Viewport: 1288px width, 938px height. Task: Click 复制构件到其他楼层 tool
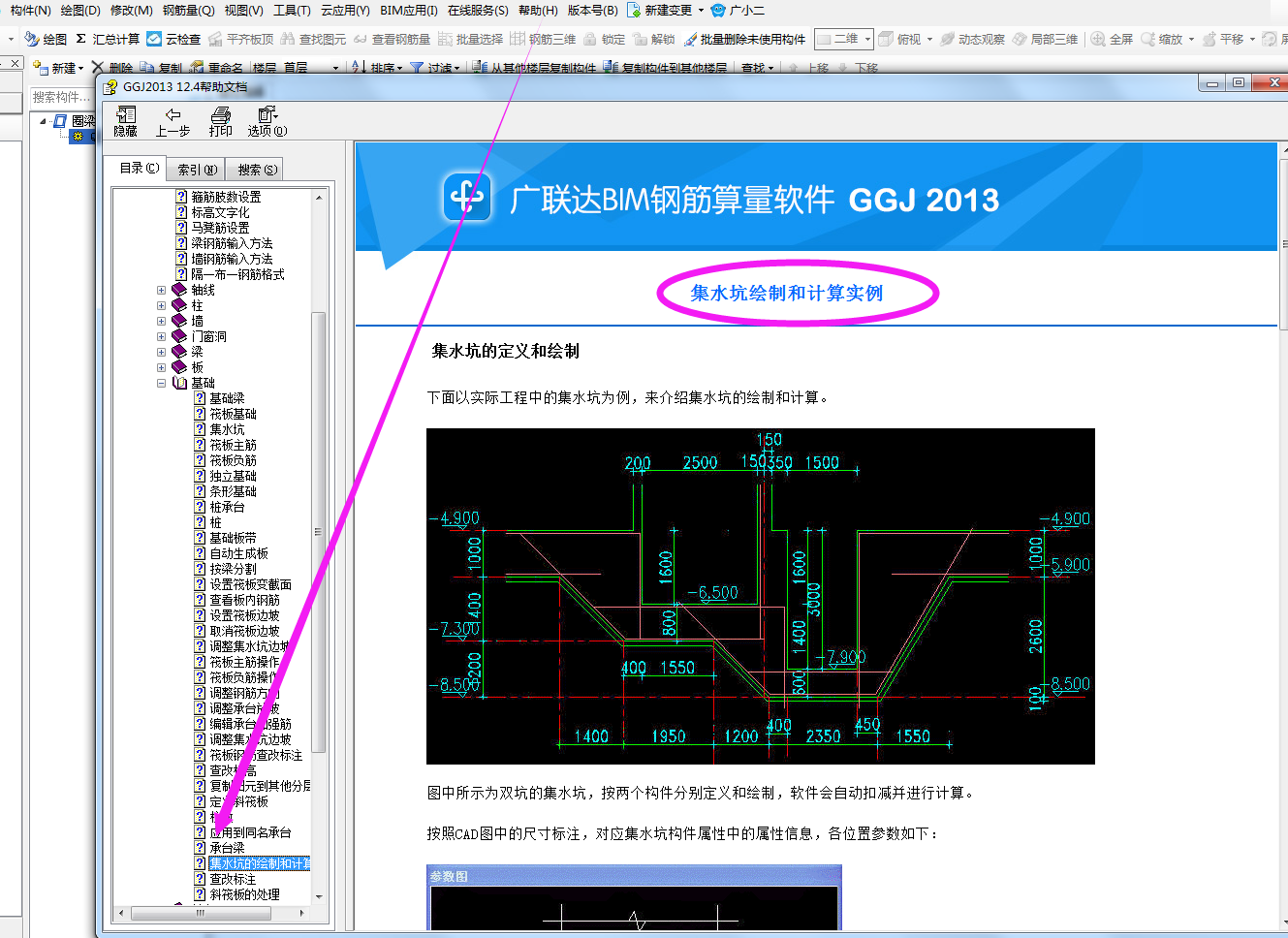pos(665,67)
